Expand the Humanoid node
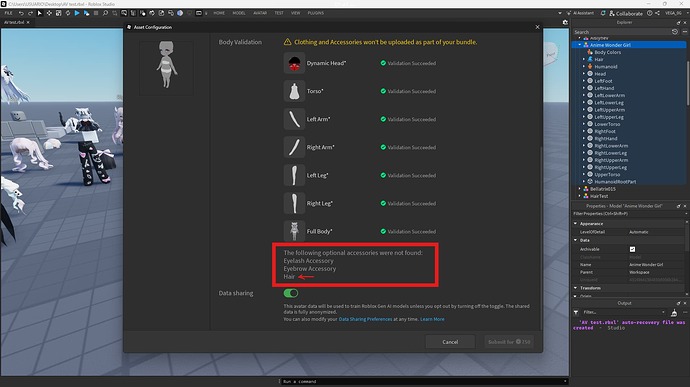This screenshot has height=387, width=690. pyautogui.click(x=584, y=66)
